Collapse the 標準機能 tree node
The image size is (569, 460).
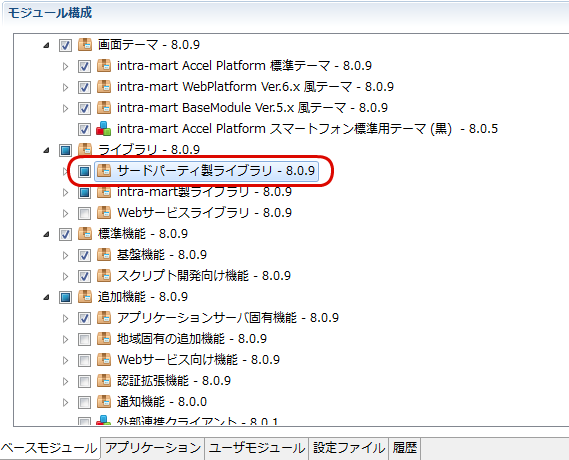click(46, 235)
